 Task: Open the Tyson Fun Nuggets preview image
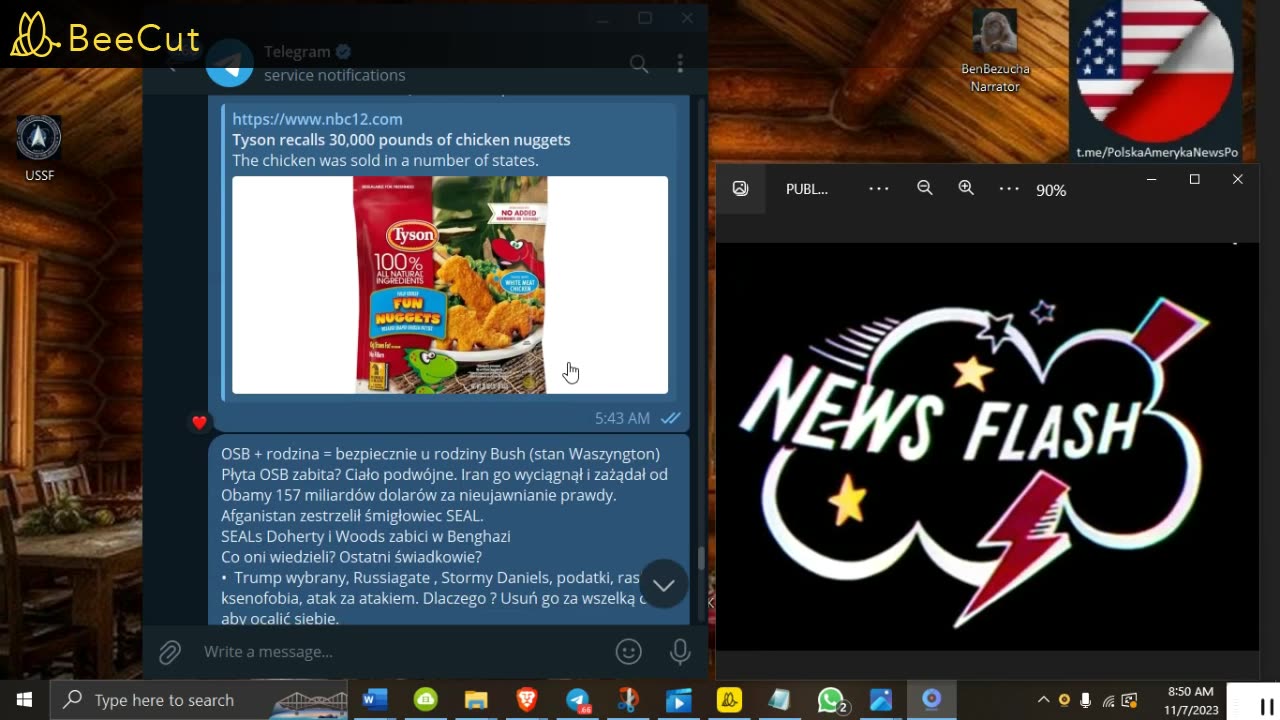(x=450, y=285)
